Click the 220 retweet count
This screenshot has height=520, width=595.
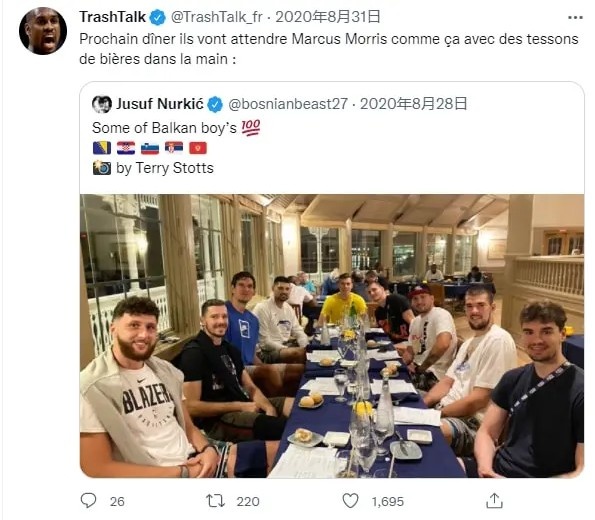click(248, 501)
